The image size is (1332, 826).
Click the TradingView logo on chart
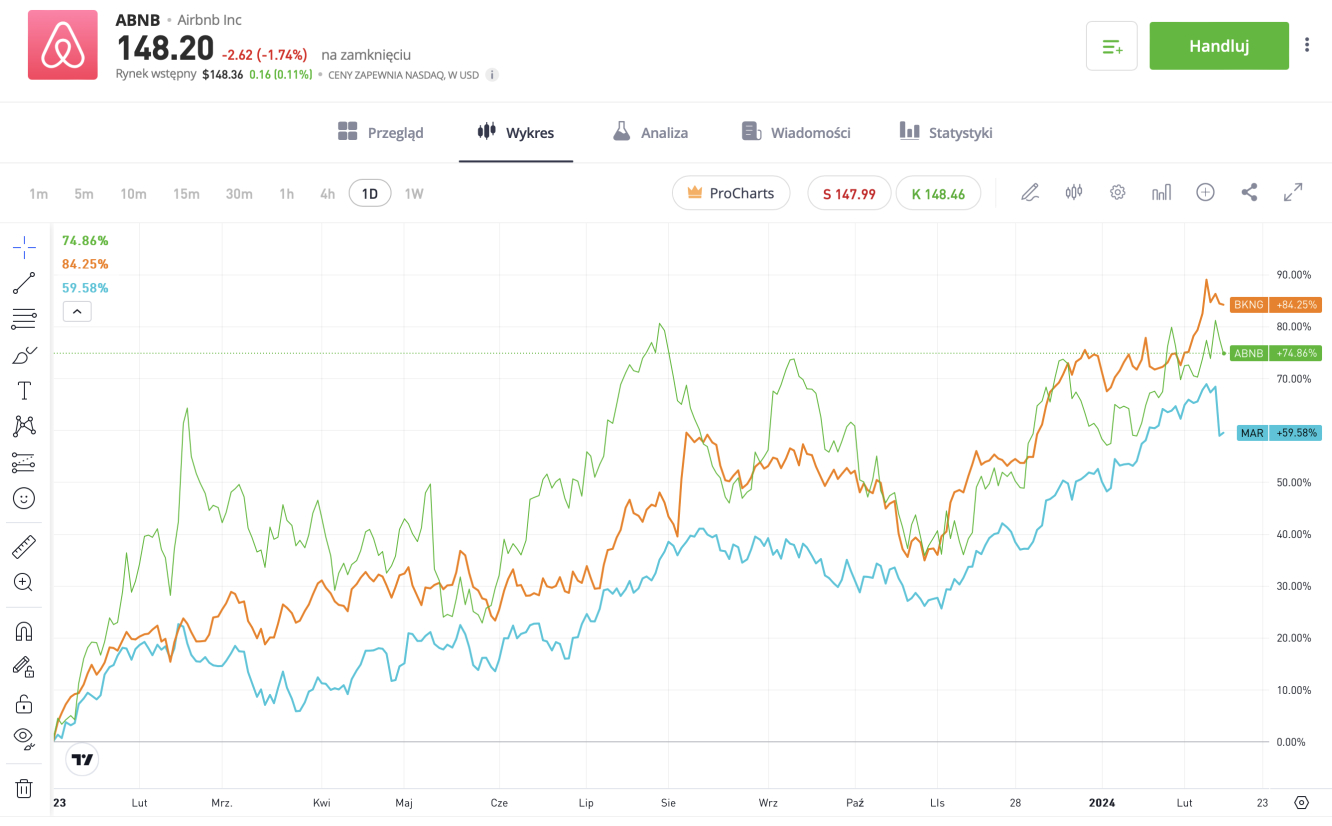click(x=83, y=760)
